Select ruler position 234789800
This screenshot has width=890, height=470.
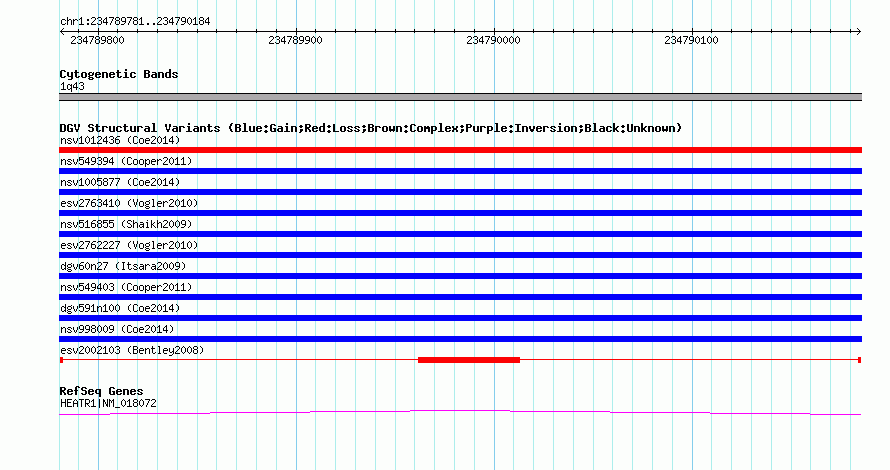pyautogui.click(x=97, y=40)
